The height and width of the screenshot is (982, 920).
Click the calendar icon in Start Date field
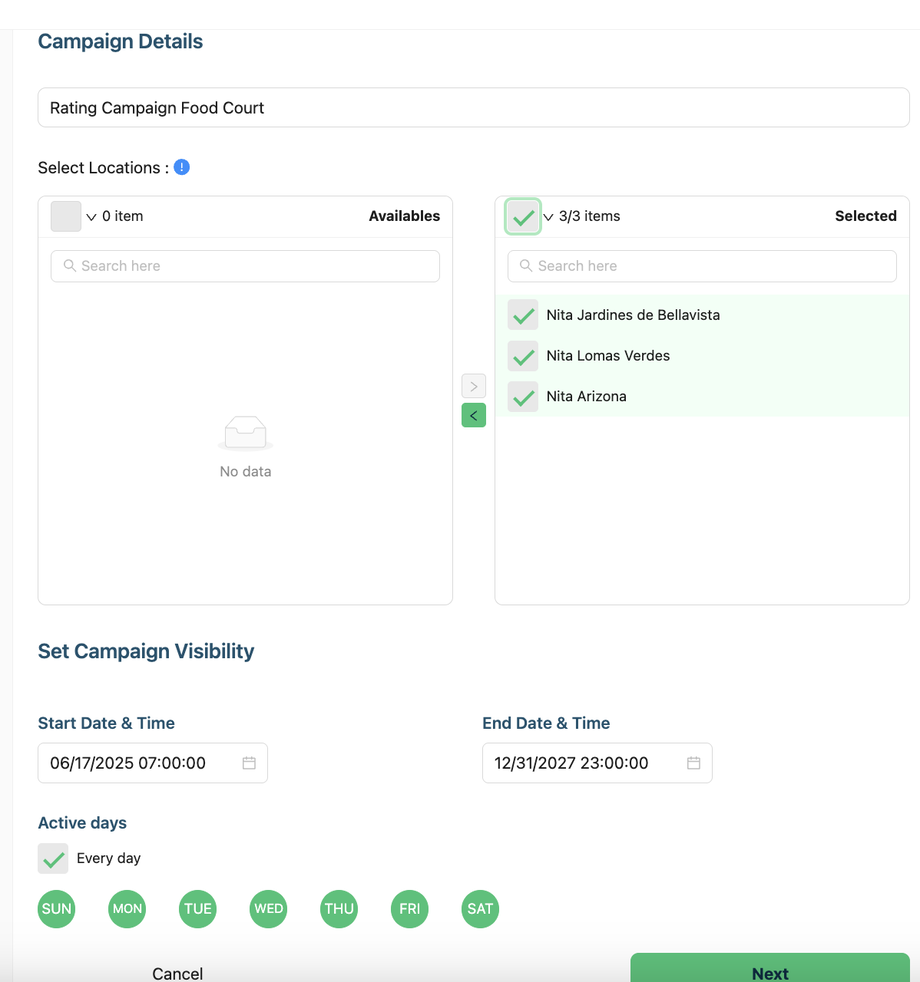point(249,763)
